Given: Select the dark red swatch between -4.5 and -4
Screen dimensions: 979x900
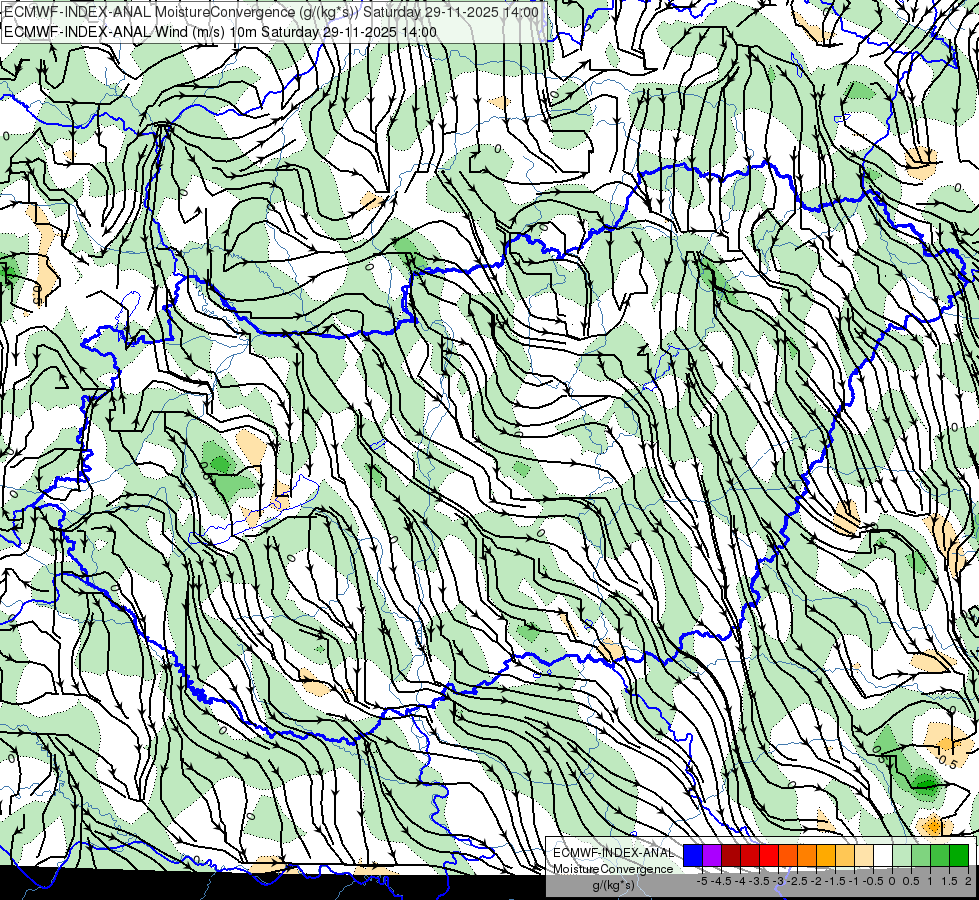Looking at the screenshot, I should pos(731,856).
